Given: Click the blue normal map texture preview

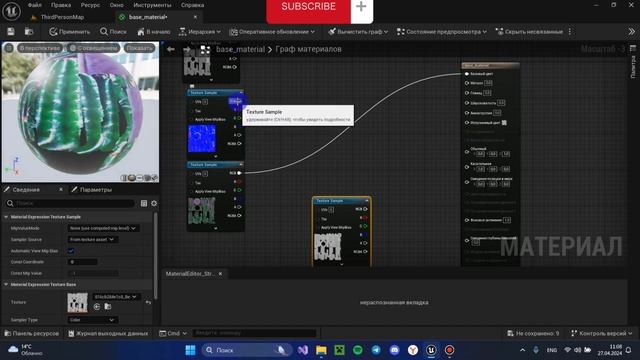Looking at the screenshot, I should pyautogui.click(x=202, y=139).
